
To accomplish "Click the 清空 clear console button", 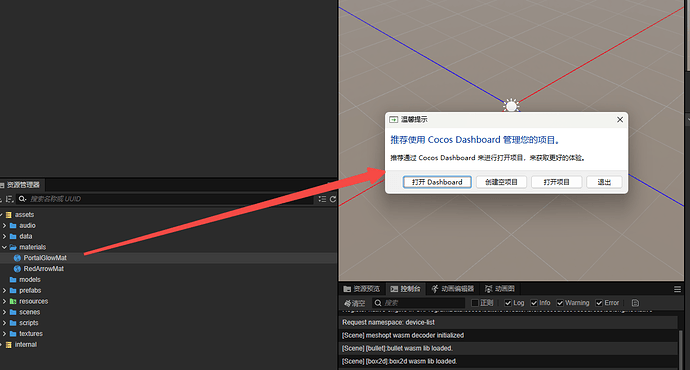I will tap(355, 303).
